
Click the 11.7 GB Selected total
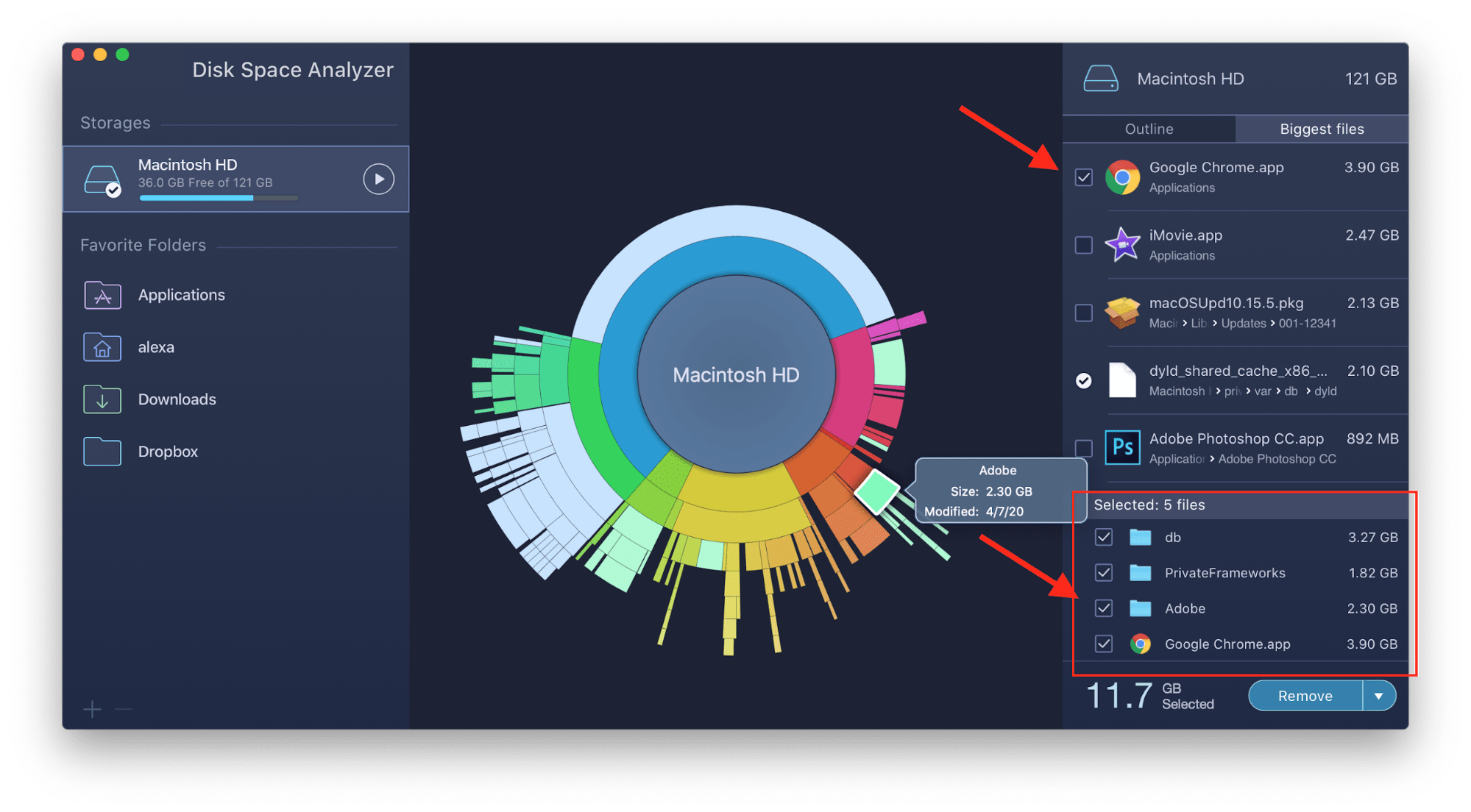pos(1150,696)
